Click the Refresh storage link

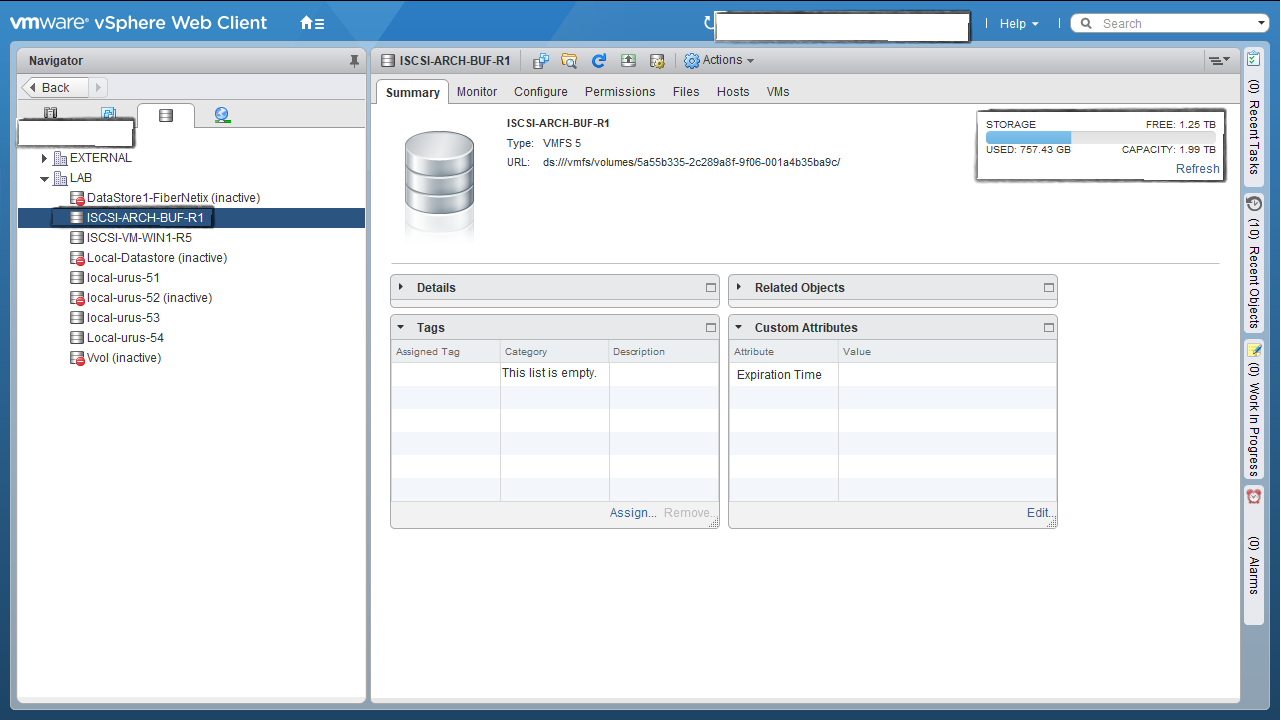(1197, 169)
